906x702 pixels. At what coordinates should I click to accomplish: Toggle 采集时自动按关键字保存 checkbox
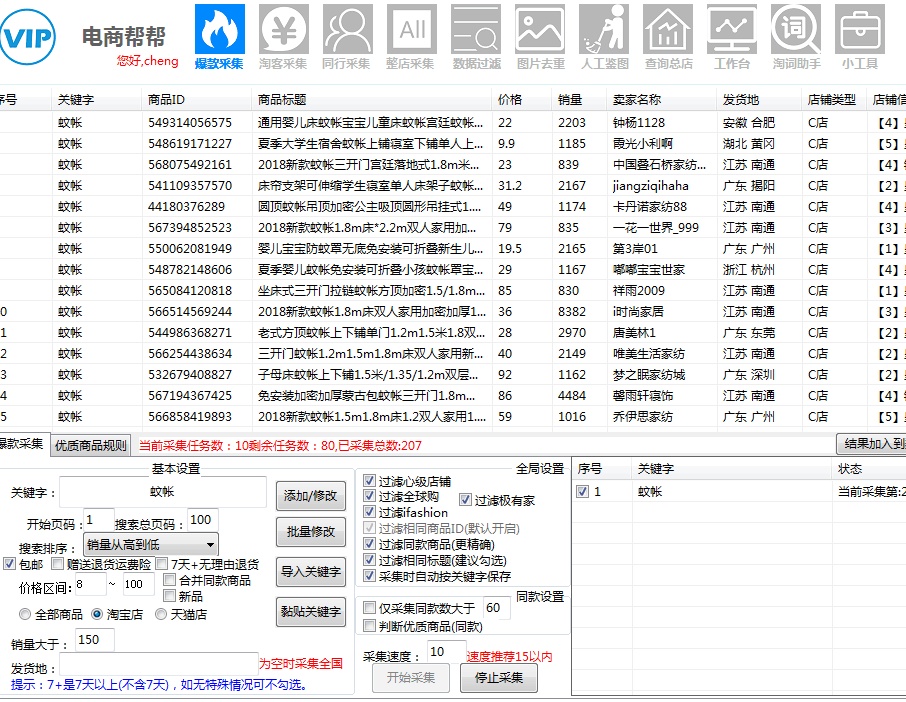pyautogui.click(x=370, y=575)
